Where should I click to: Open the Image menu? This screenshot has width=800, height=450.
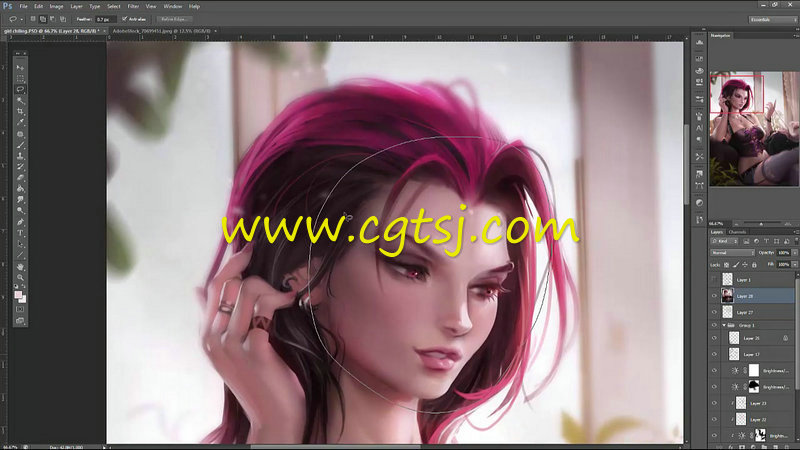[56, 7]
